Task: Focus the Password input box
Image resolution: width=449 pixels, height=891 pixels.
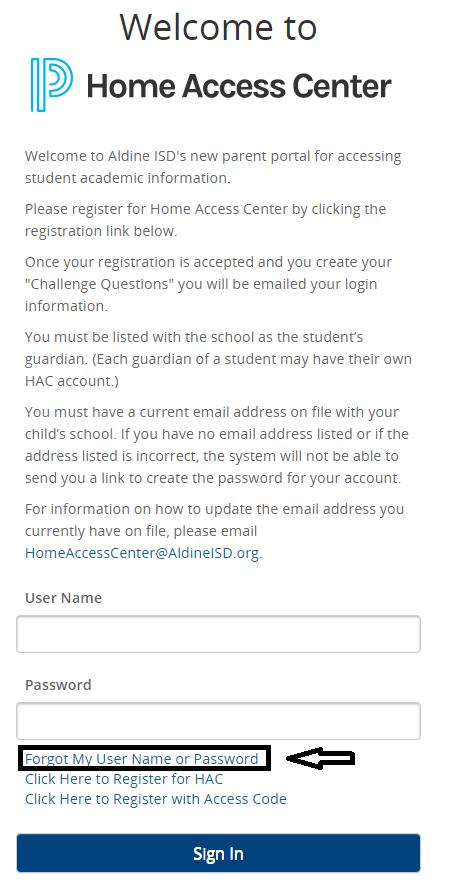Action: (x=218, y=721)
